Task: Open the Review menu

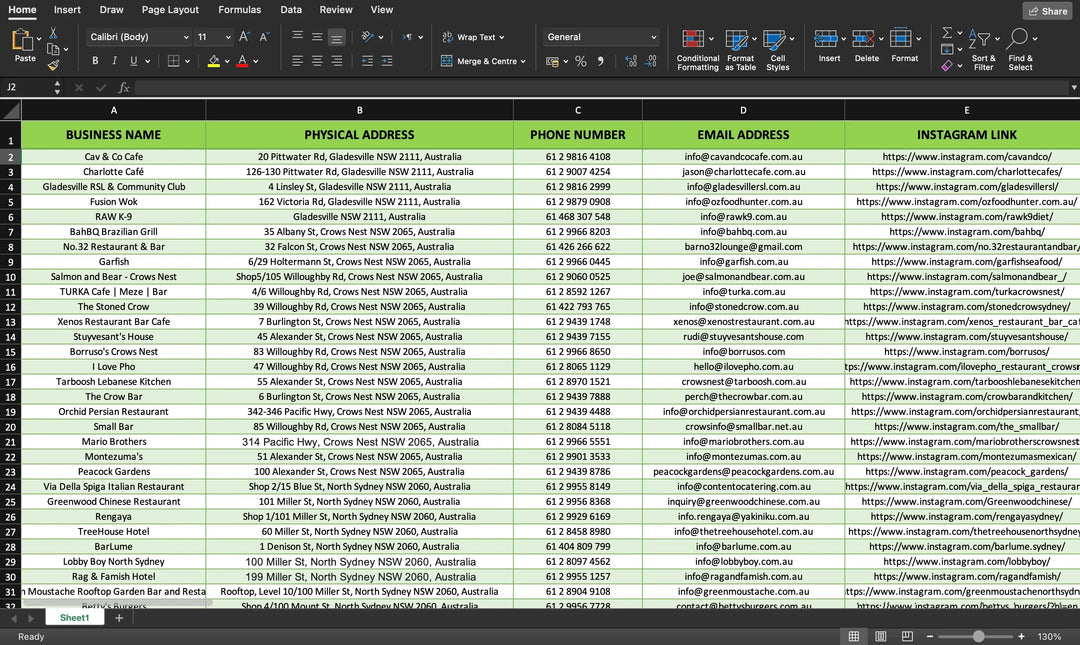Action: click(x=336, y=9)
